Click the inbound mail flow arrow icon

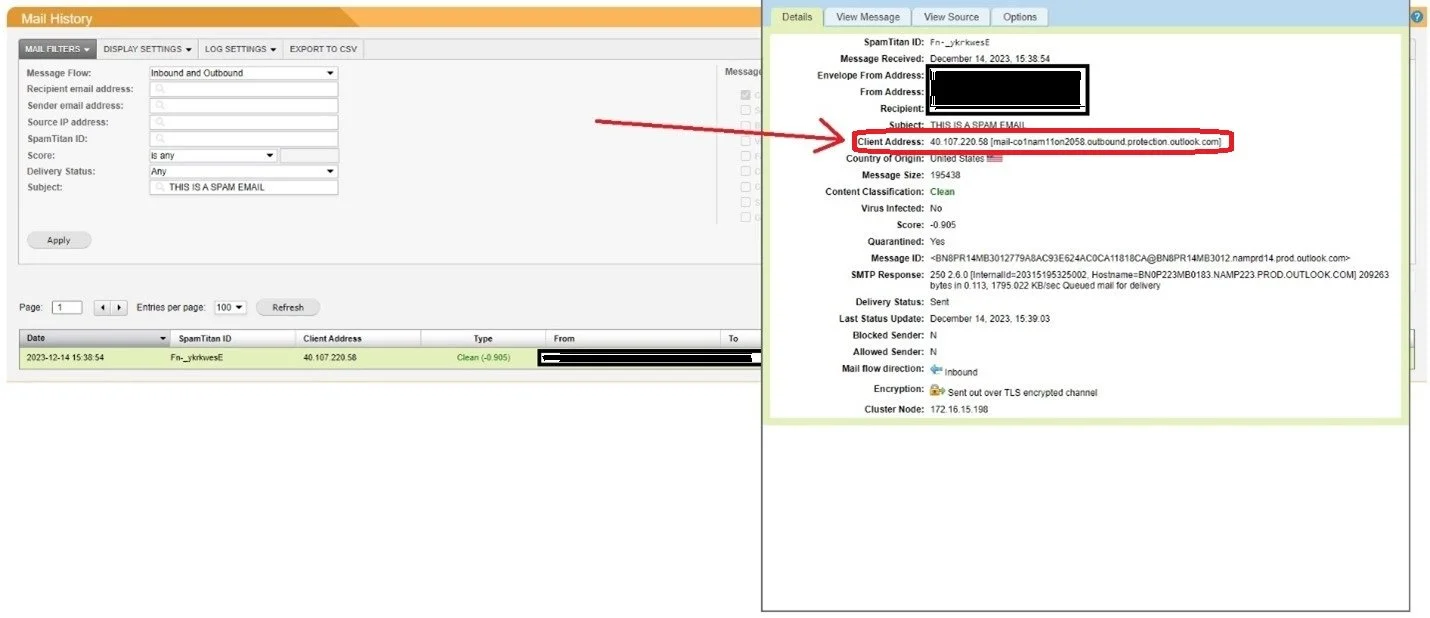pyautogui.click(x=936, y=370)
